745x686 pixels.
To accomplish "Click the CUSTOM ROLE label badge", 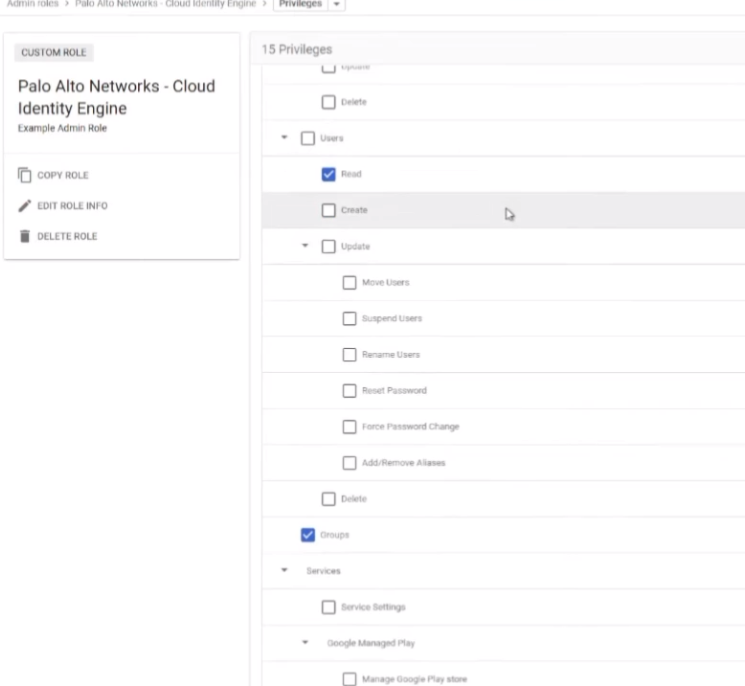I will coord(54,52).
